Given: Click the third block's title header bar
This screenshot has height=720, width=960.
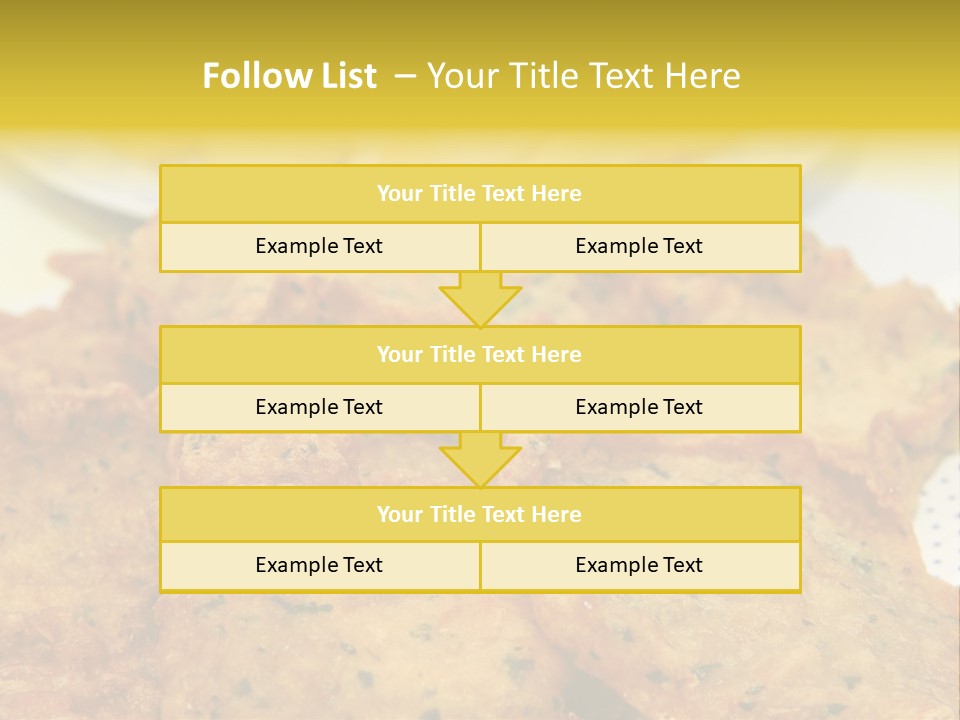Looking at the screenshot, I should (x=479, y=514).
